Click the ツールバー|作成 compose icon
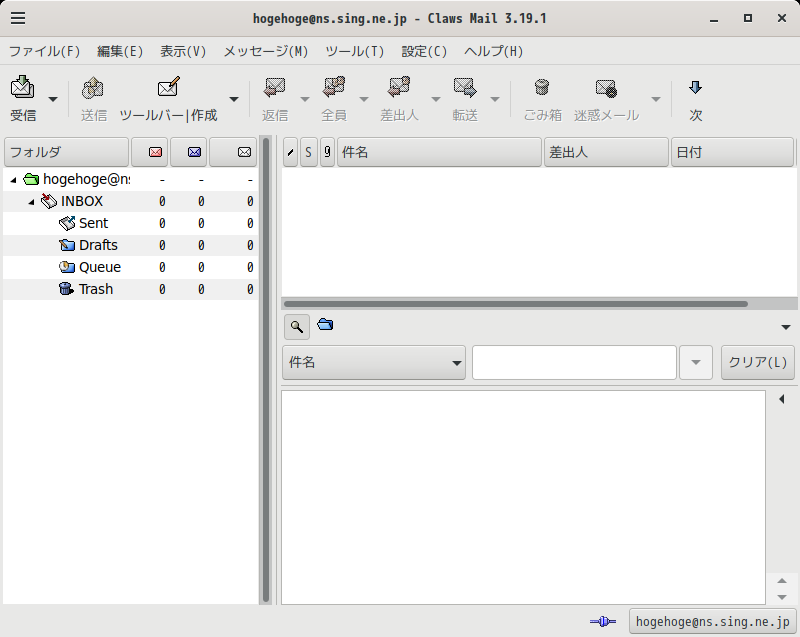The width and height of the screenshot is (800, 637). point(168,88)
